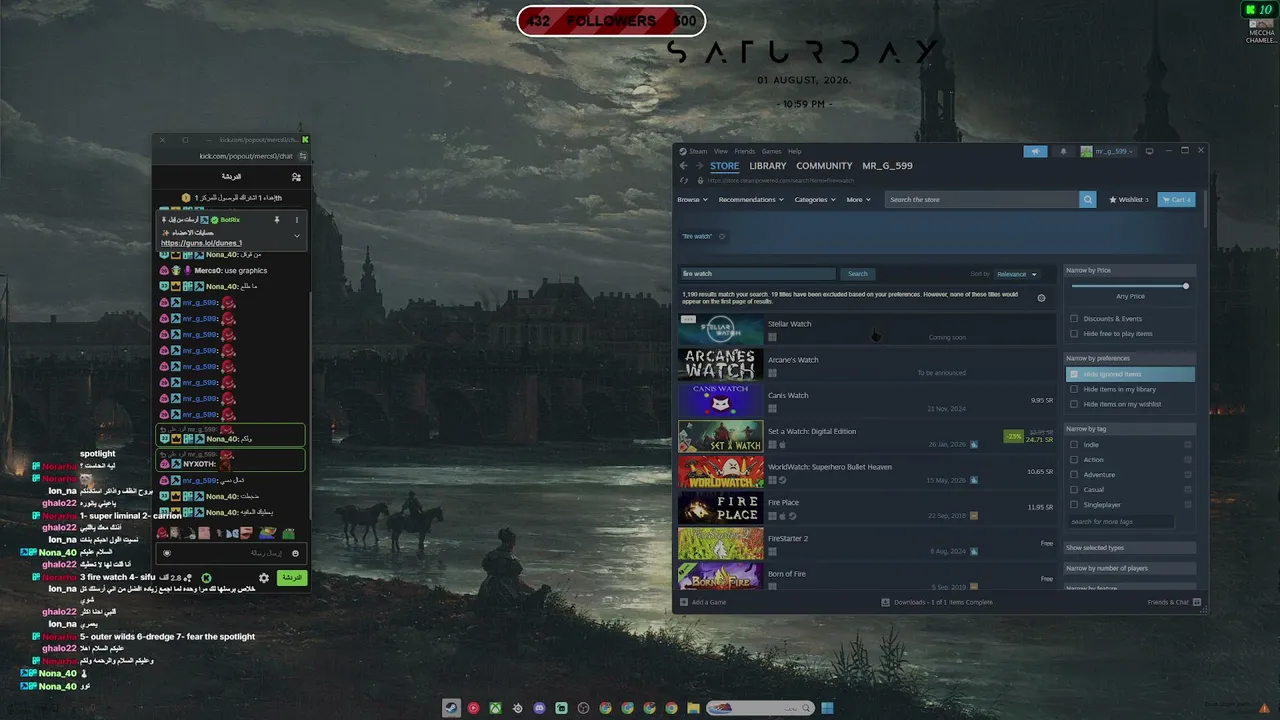Open the Friends menu in Steam
The height and width of the screenshot is (720, 1280).
click(x=745, y=151)
